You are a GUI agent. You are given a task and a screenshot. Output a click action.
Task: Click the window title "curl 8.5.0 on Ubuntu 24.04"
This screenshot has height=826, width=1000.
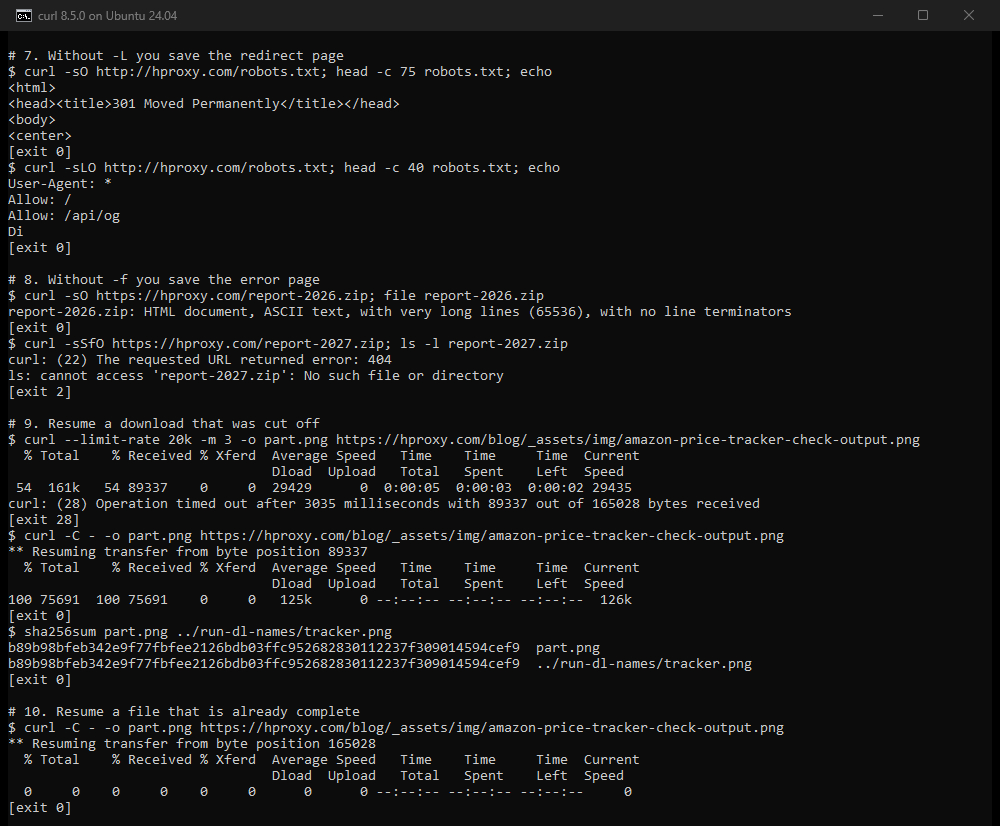click(x=107, y=16)
